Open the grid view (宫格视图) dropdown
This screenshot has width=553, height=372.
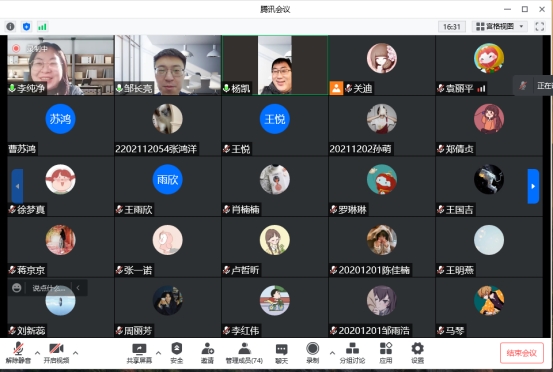click(x=500, y=26)
